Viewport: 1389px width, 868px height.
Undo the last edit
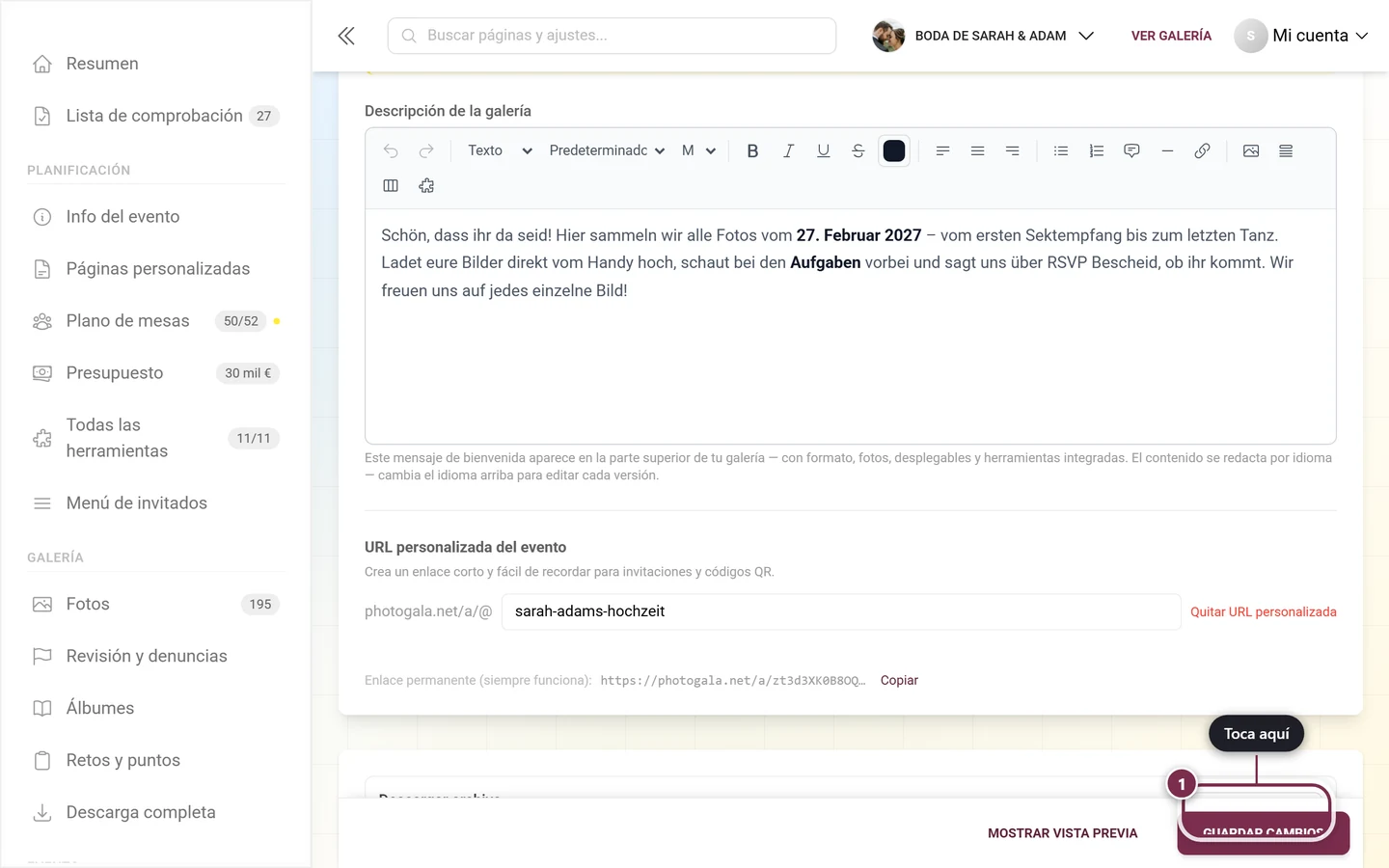[391, 150]
